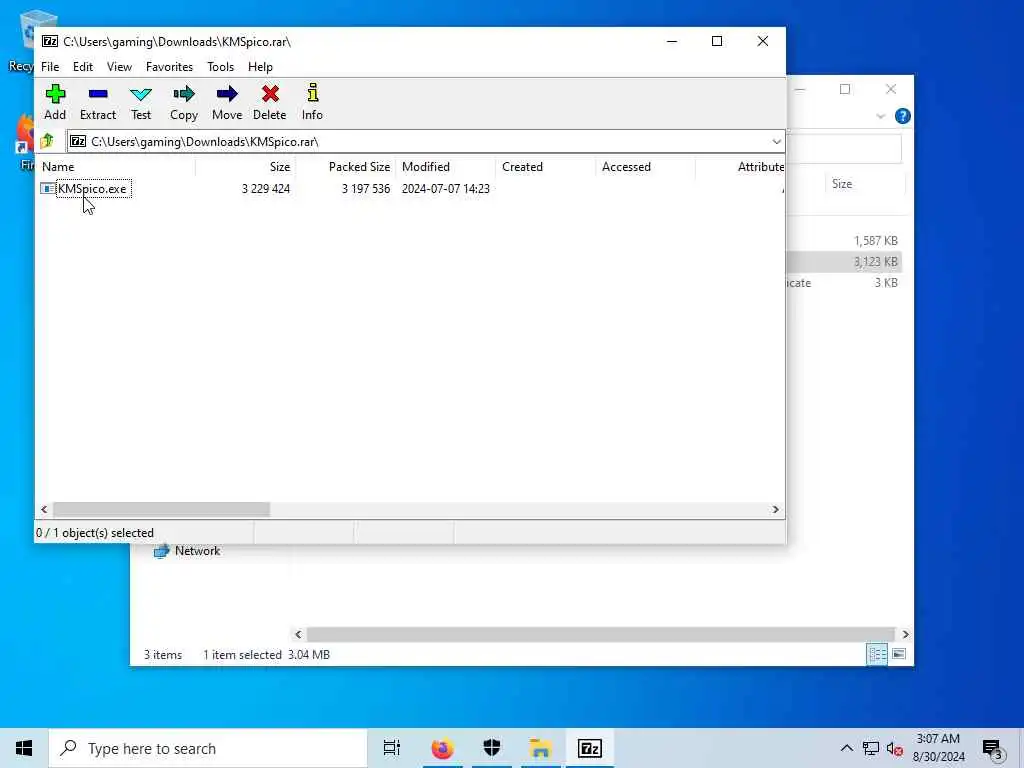Click the '0 / 1 object(s) selected' status text
1024x768 pixels.
point(95,533)
